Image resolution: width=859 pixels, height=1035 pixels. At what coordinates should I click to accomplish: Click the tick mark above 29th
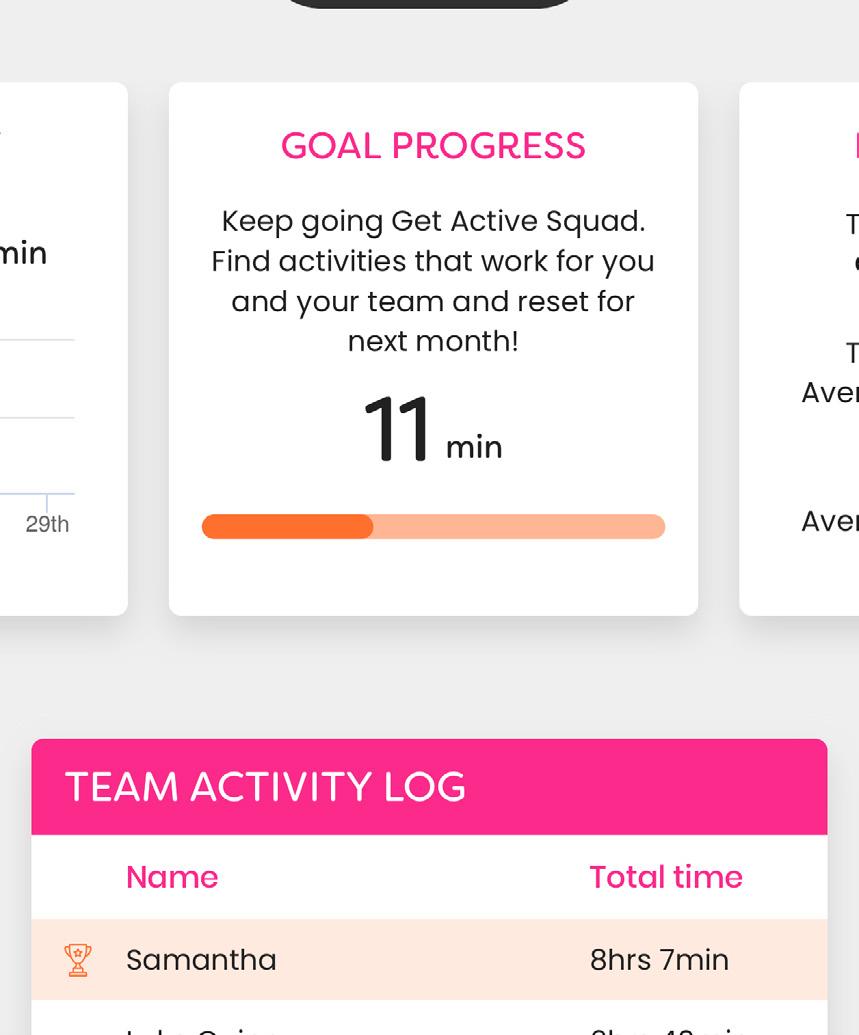(47, 502)
